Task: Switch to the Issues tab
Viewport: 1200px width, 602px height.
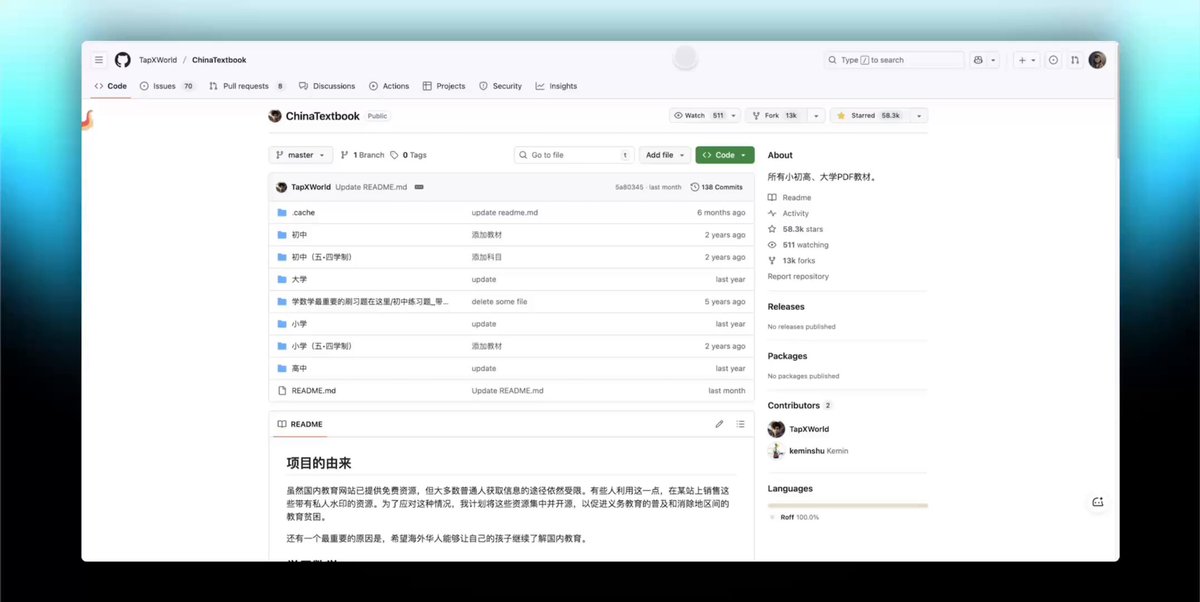Action: (x=161, y=85)
